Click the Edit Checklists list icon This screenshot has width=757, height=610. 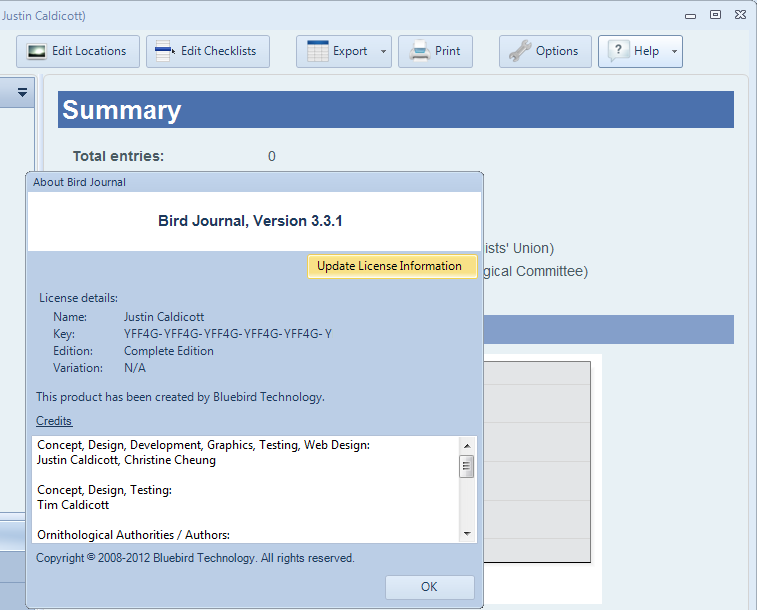tap(165, 51)
